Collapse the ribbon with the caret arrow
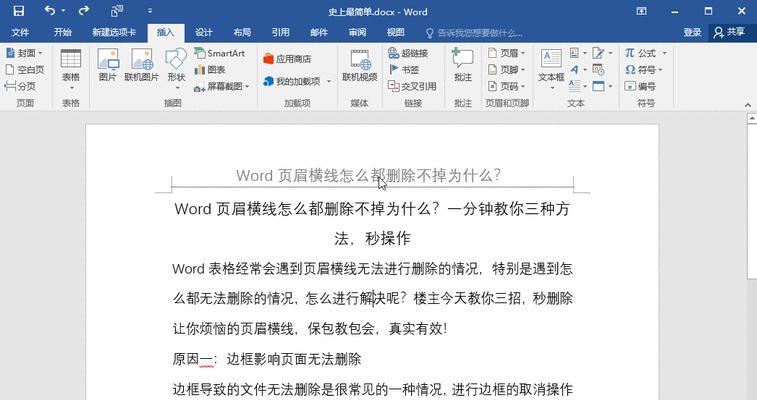The height and width of the screenshot is (400, 757). tap(747, 104)
